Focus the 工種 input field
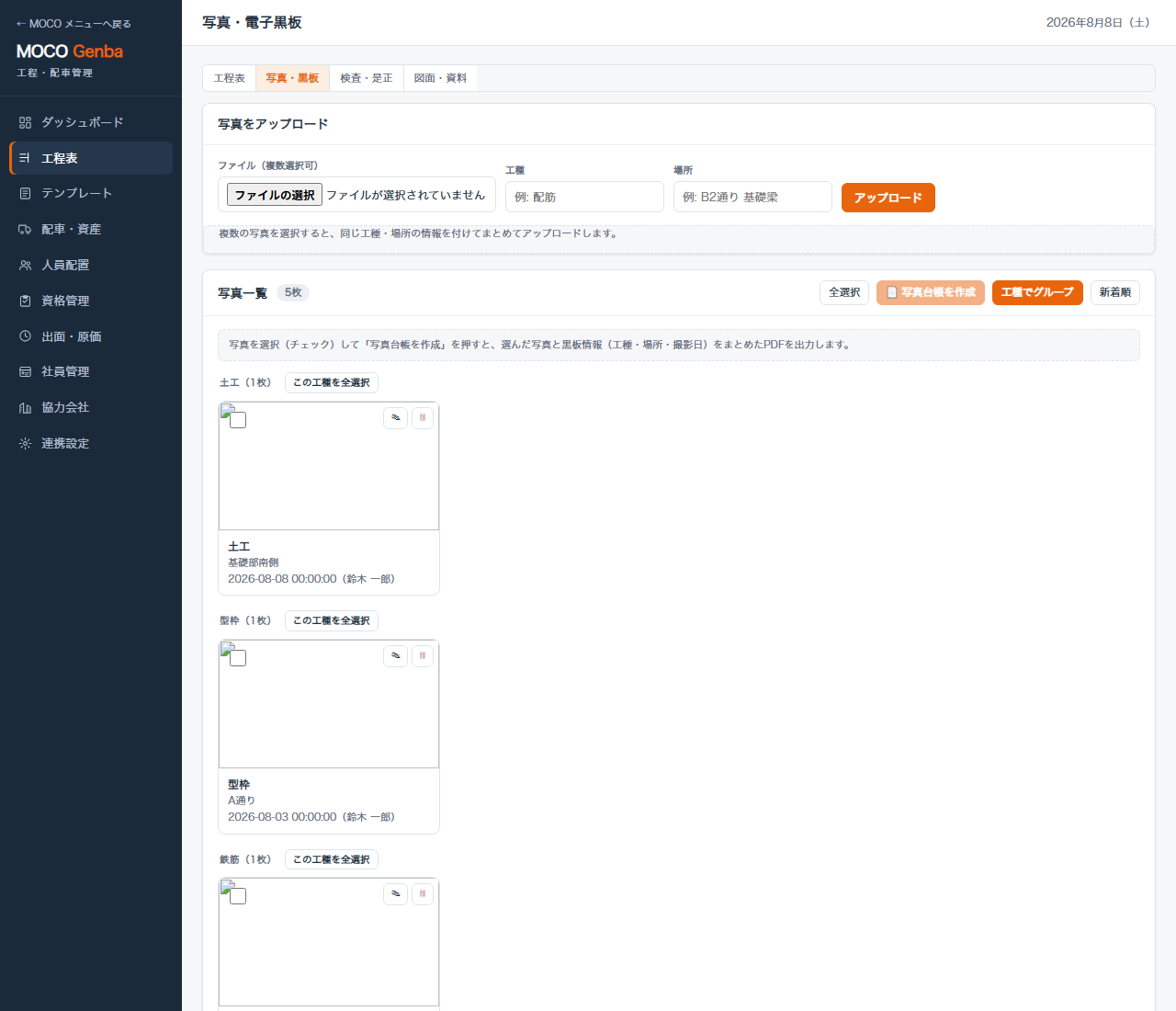1176x1011 pixels. tap(584, 197)
